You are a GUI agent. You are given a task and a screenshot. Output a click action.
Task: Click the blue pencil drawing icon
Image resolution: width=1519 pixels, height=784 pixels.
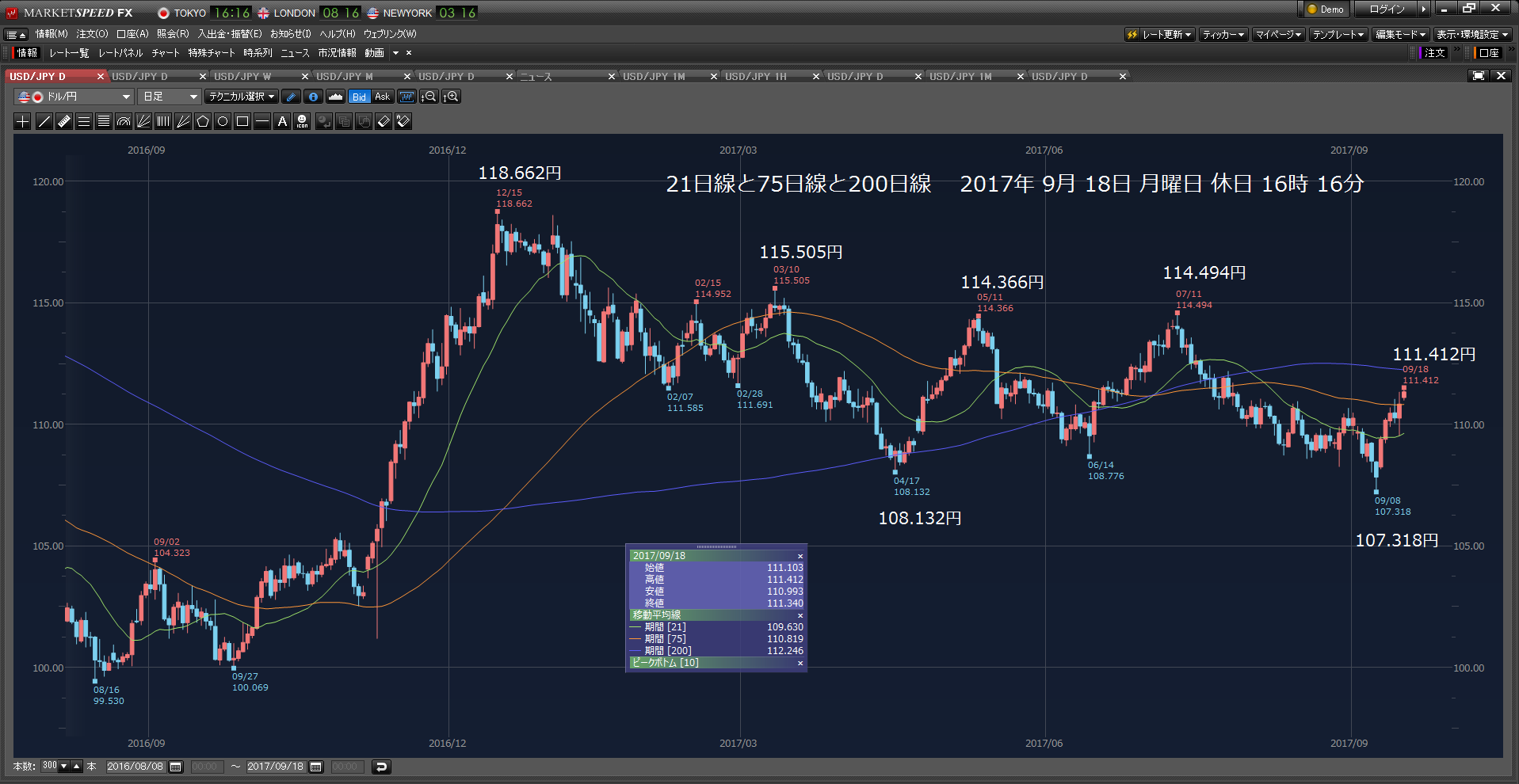[291, 97]
